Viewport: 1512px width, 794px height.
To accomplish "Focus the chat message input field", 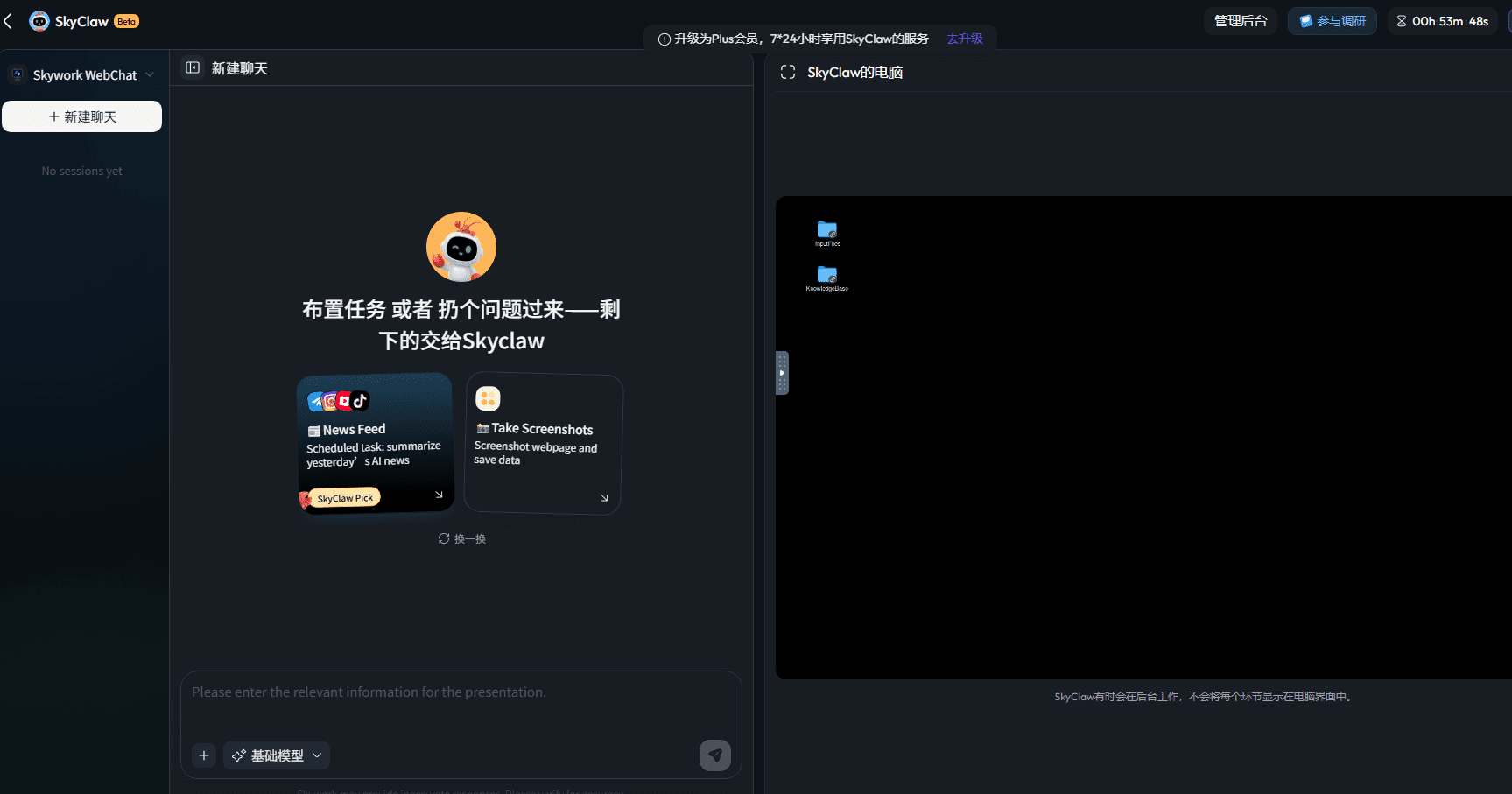I will (x=461, y=706).
